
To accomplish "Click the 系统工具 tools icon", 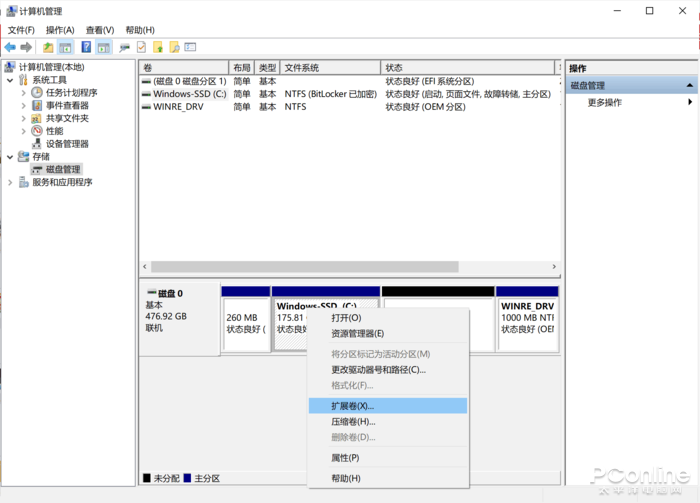I will [24, 80].
